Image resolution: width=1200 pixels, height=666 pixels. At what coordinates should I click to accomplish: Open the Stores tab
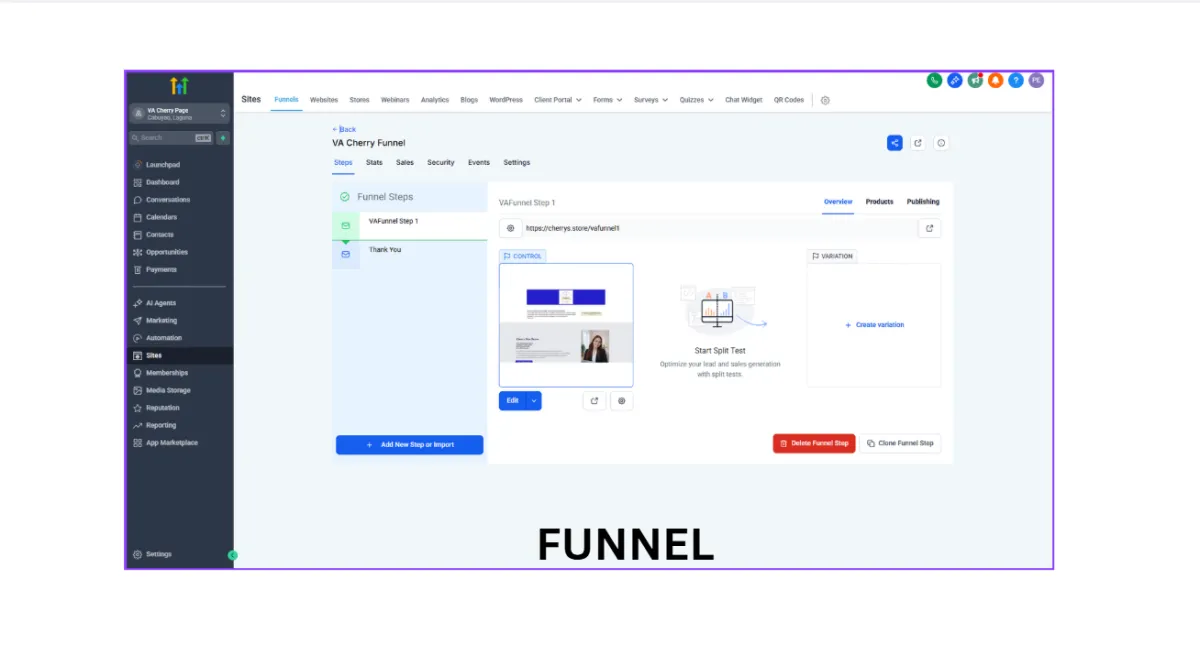point(360,100)
